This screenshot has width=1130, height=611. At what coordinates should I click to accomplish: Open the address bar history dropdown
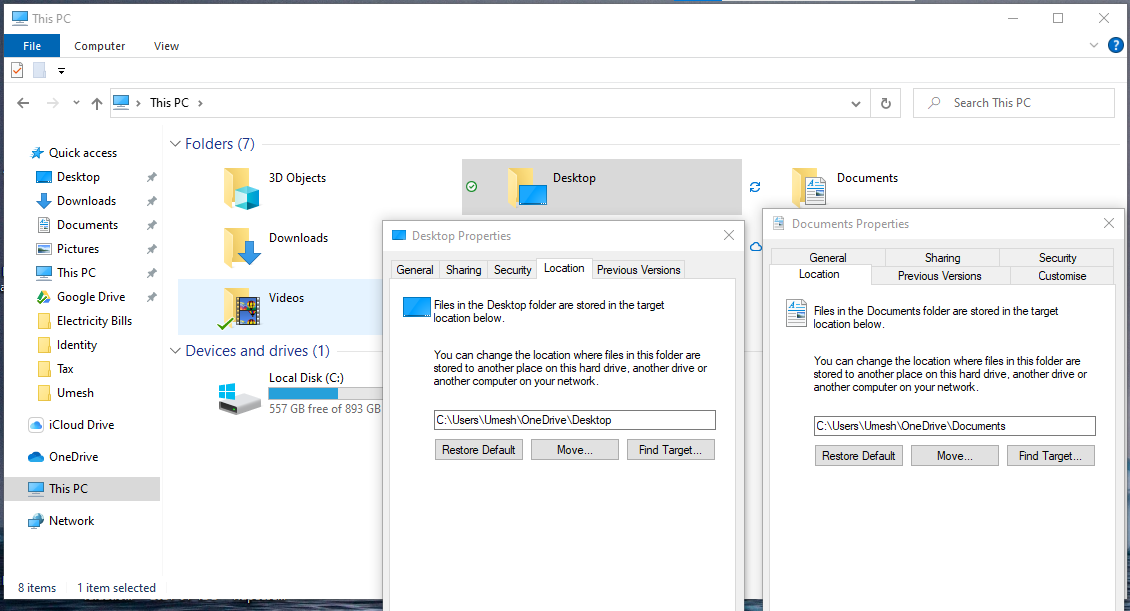click(x=855, y=104)
